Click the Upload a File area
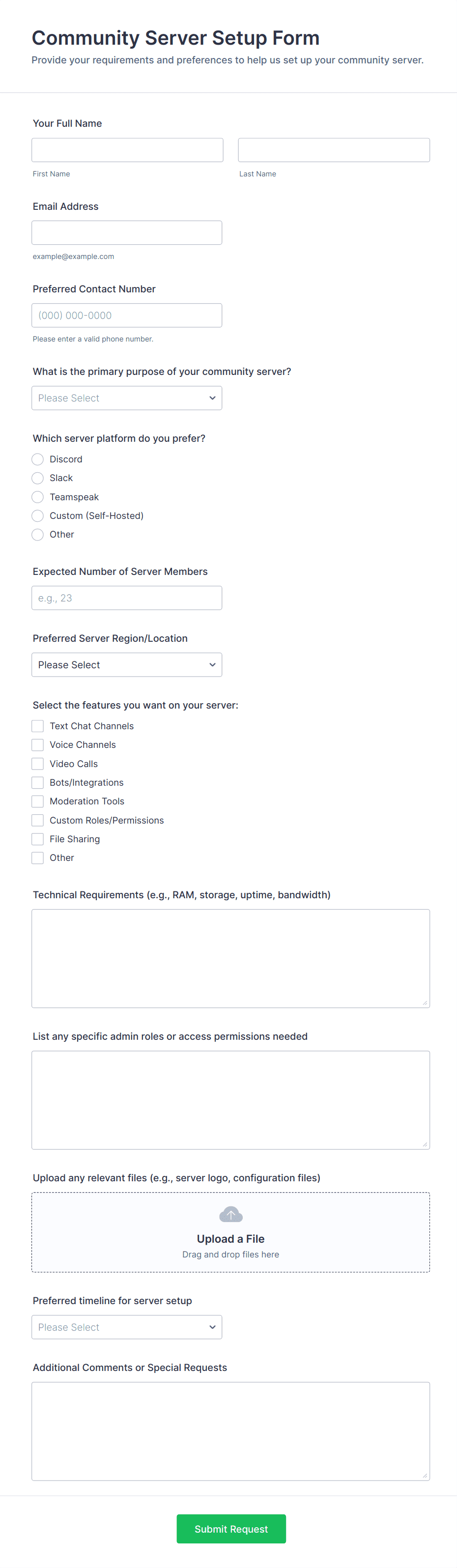Screen dimensions: 457x1568 [230, 1238]
